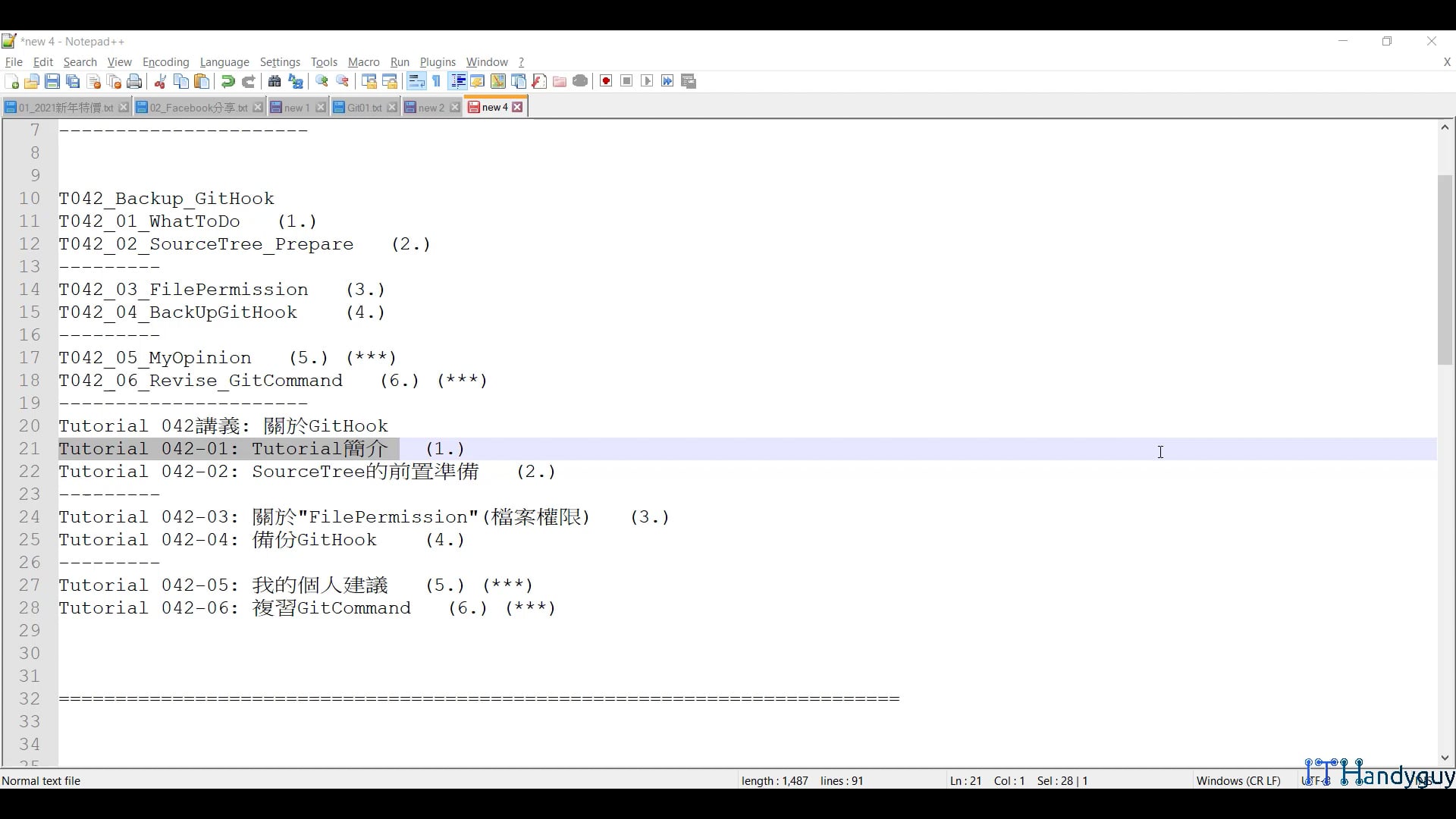Click the Replace toolbar icon
The image size is (1456, 819).
click(296, 81)
